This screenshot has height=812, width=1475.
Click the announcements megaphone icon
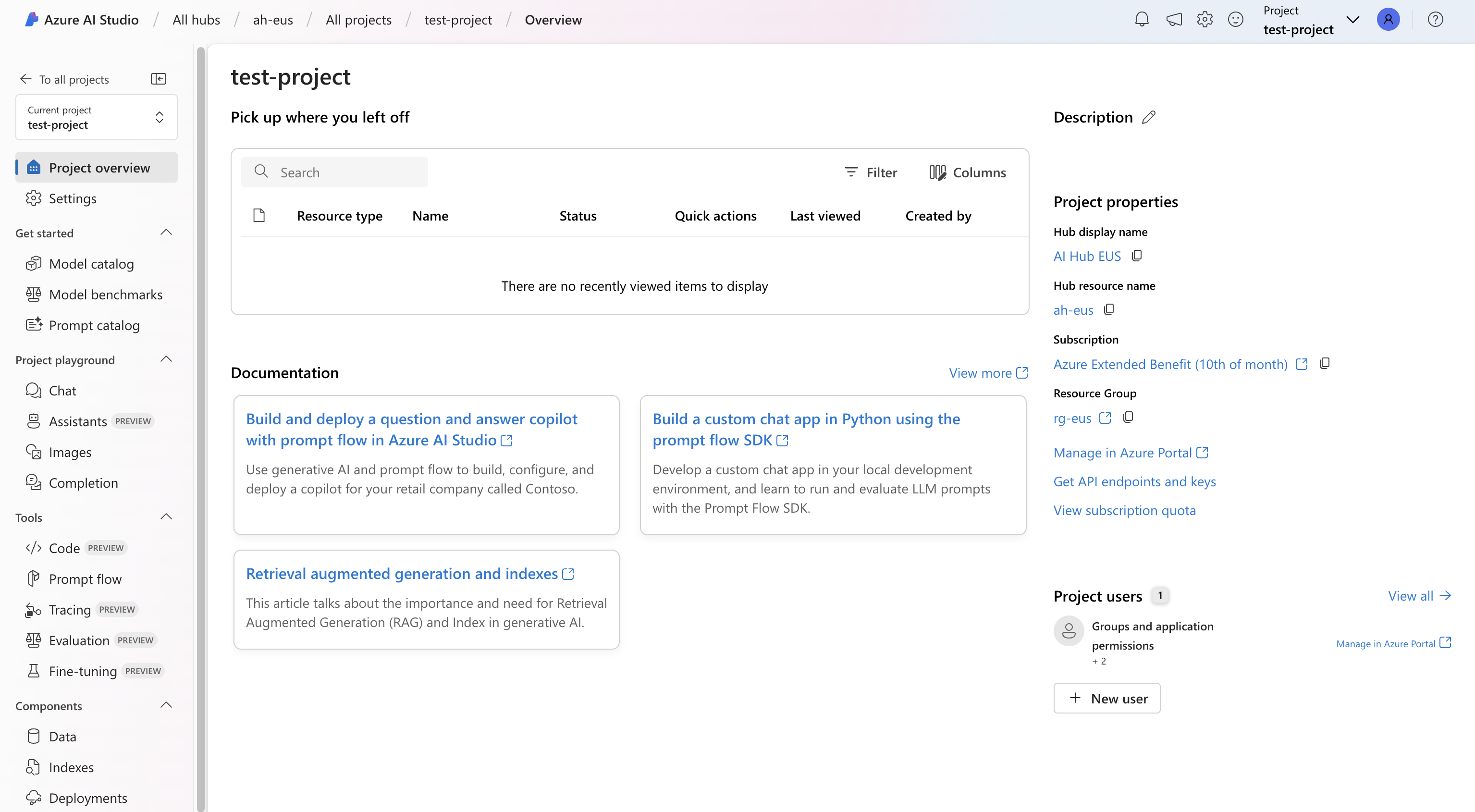pos(1174,20)
